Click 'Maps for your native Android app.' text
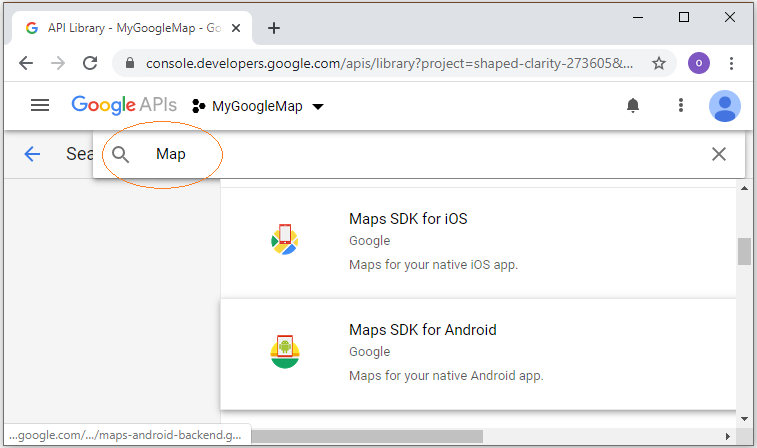 click(x=446, y=376)
